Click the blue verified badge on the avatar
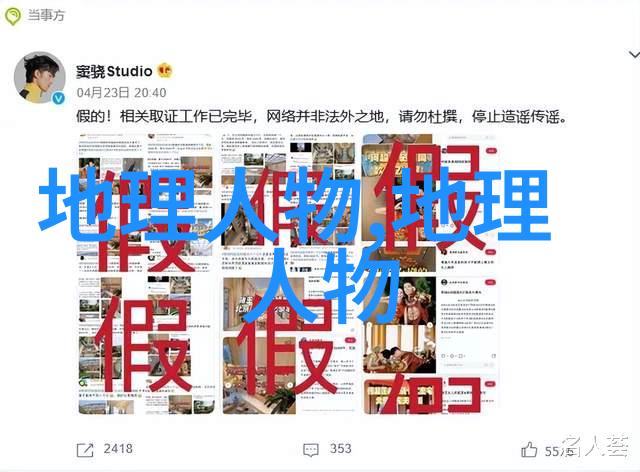640x472 pixels. (59, 98)
